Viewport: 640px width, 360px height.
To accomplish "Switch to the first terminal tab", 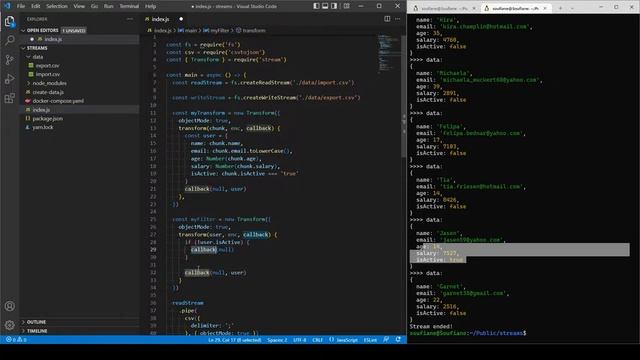I will (x=444, y=8).
